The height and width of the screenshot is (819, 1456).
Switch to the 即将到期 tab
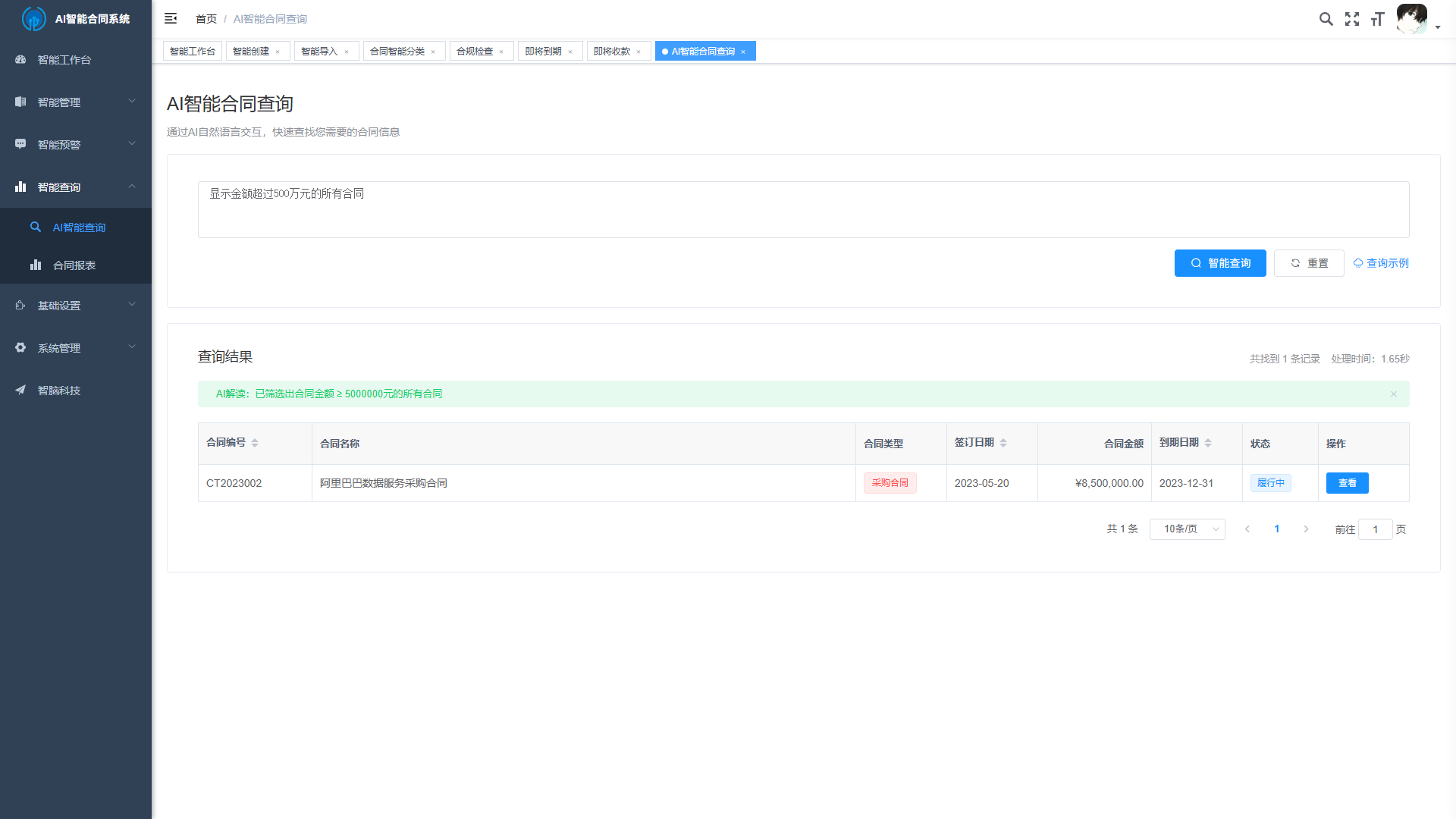pyautogui.click(x=544, y=52)
